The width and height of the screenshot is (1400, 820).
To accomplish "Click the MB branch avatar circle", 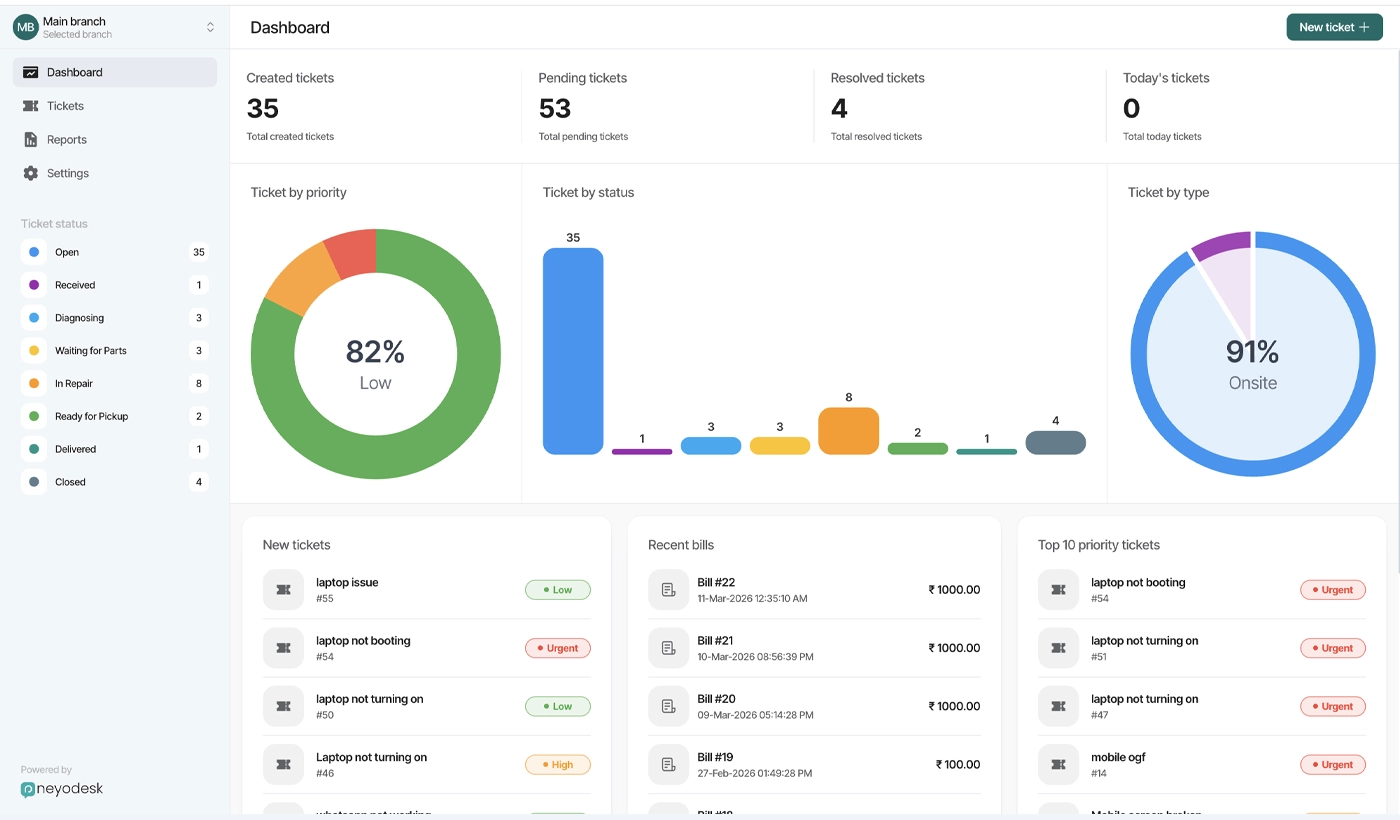I will tap(25, 26).
